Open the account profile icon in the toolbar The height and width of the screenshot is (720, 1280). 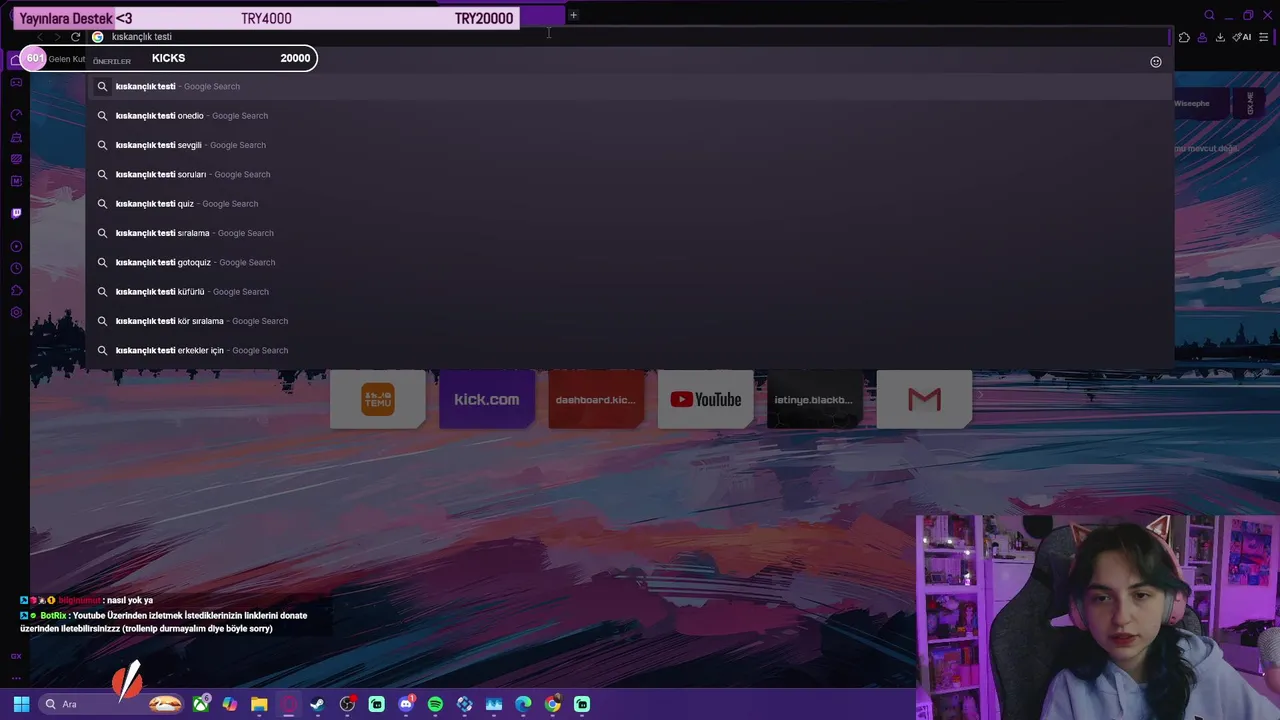[x=1202, y=37]
